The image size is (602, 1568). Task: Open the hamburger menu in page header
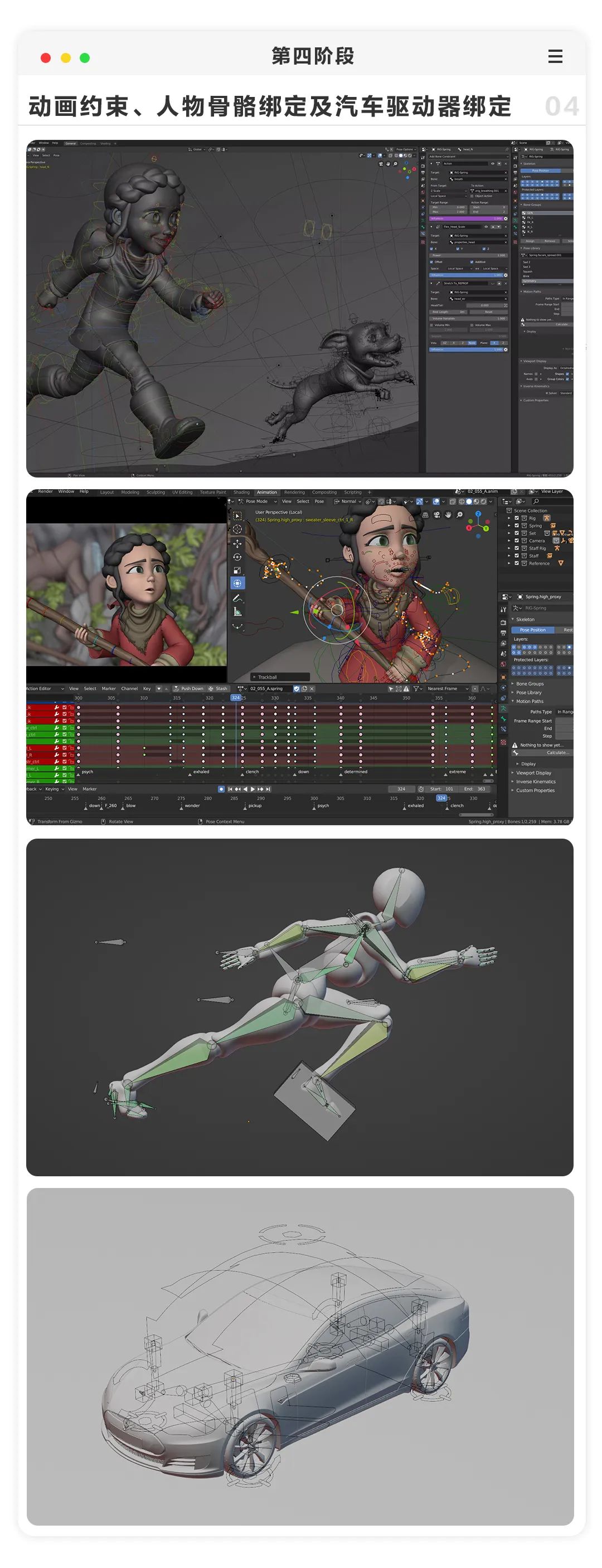555,57
